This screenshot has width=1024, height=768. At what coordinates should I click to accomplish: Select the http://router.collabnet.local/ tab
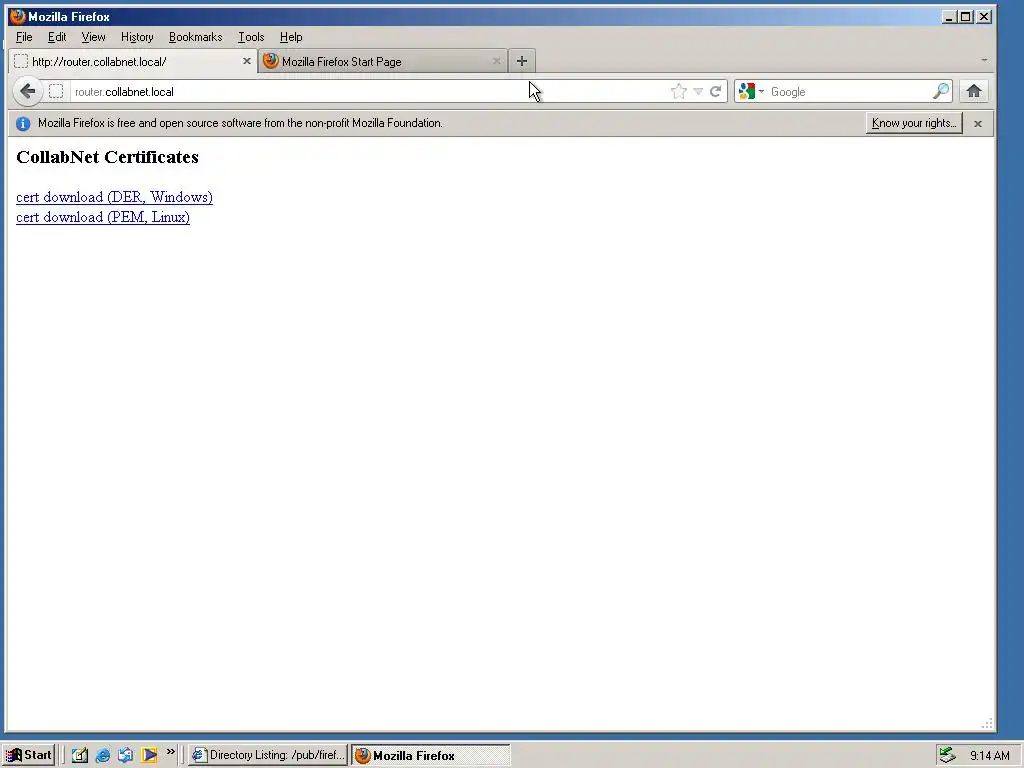pyautogui.click(x=133, y=61)
